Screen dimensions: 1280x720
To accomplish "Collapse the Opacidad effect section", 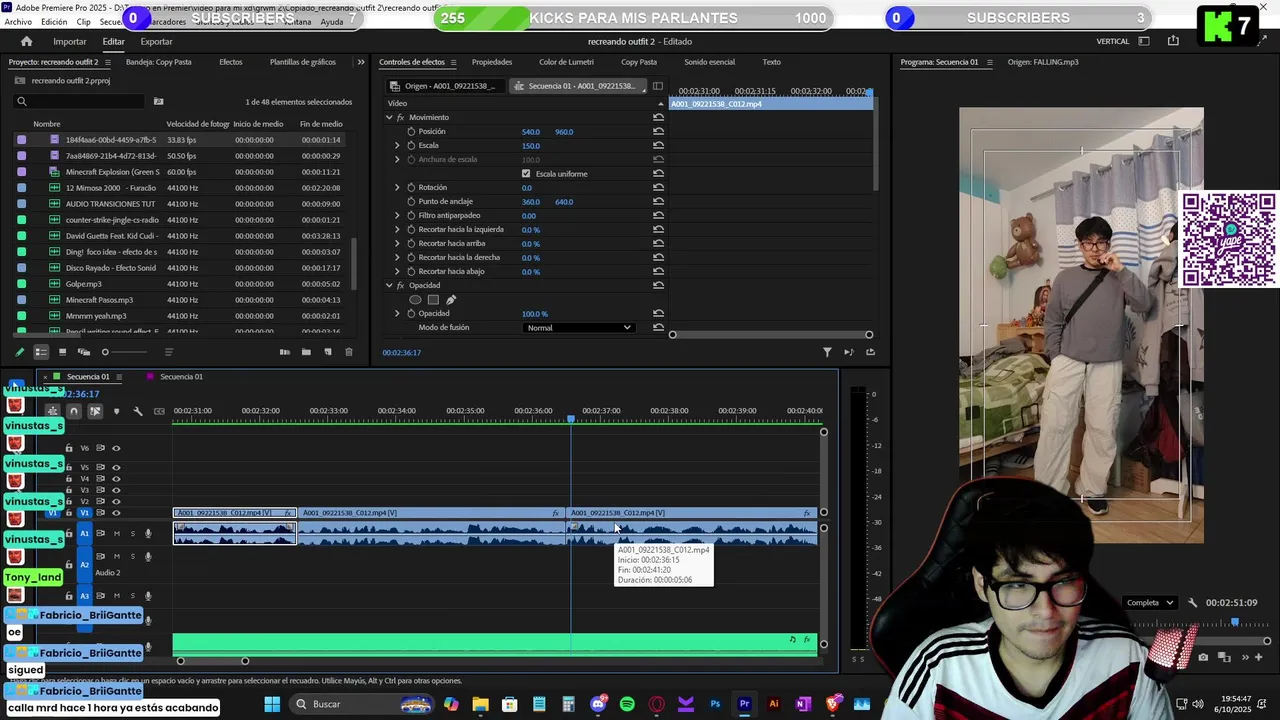I will pyautogui.click(x=389, y=285).
